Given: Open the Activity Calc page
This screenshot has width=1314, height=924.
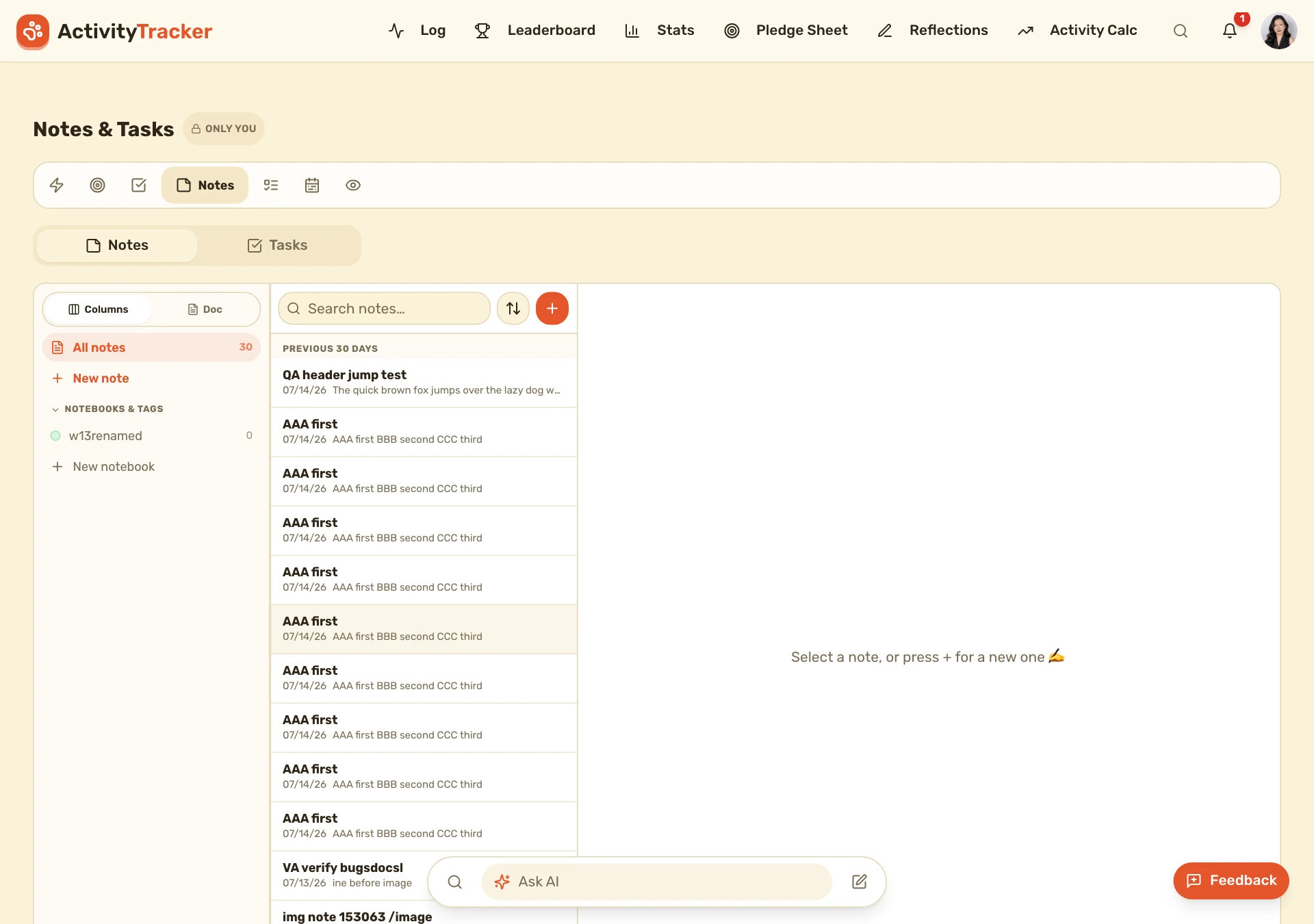Looking at the screenshot, I should 1078,31.
